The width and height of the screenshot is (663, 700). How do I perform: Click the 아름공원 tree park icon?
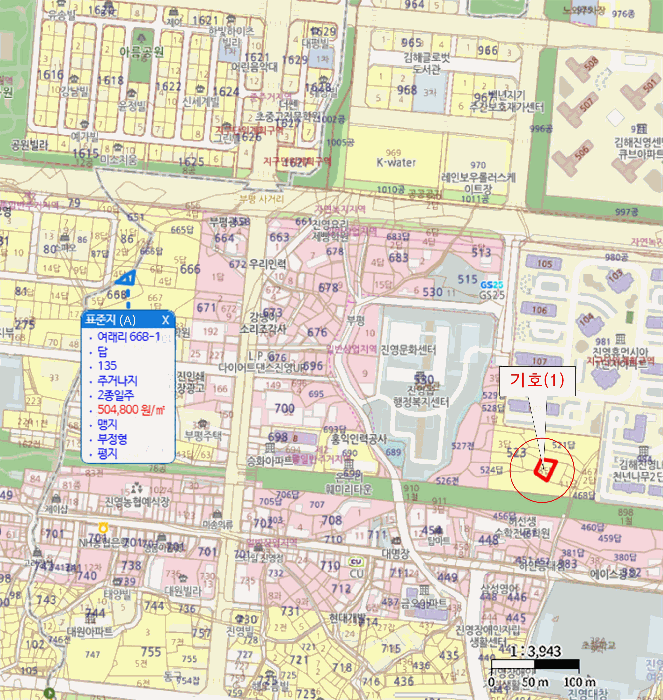pos(142,37)
